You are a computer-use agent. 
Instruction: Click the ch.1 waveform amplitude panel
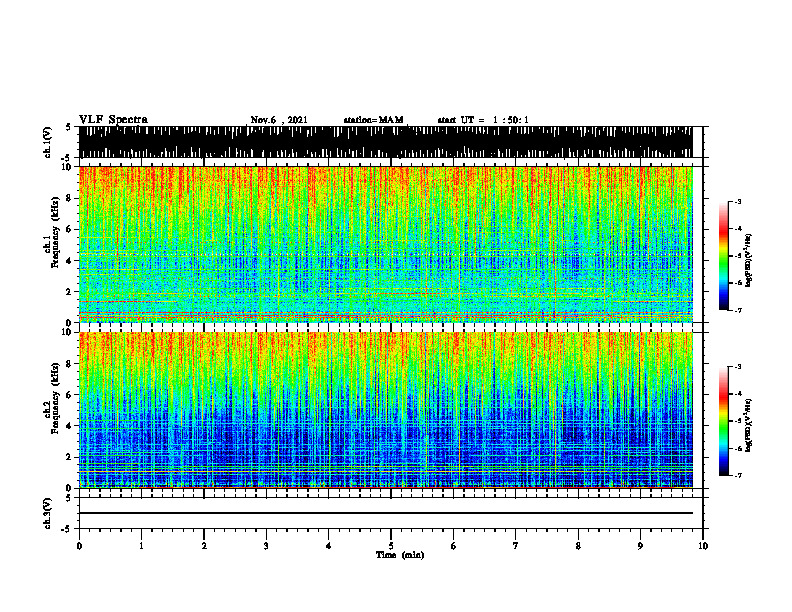(386, 142)
